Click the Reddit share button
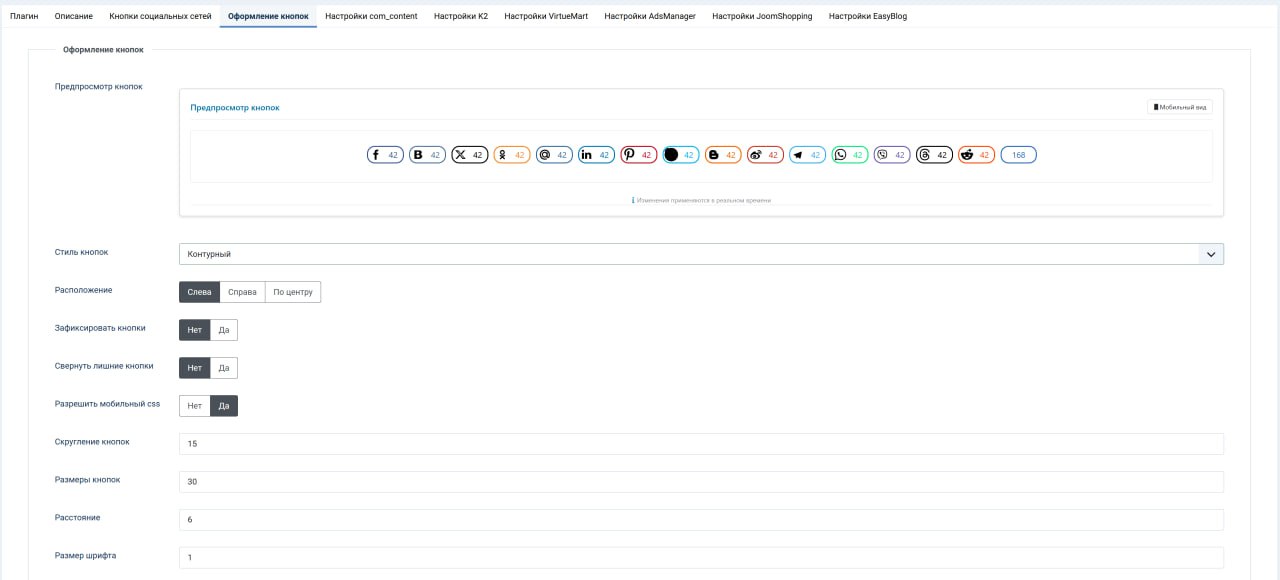Viewport: 1280px width, 580px height. (x=976, y=155)
